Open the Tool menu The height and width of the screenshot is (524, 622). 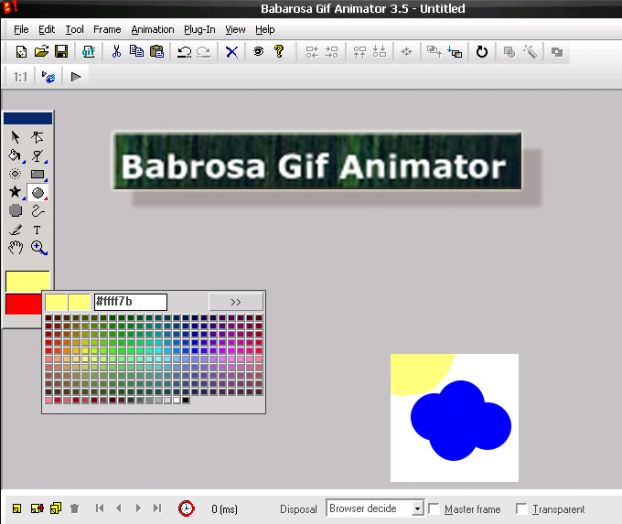click(x=74, y=30)
